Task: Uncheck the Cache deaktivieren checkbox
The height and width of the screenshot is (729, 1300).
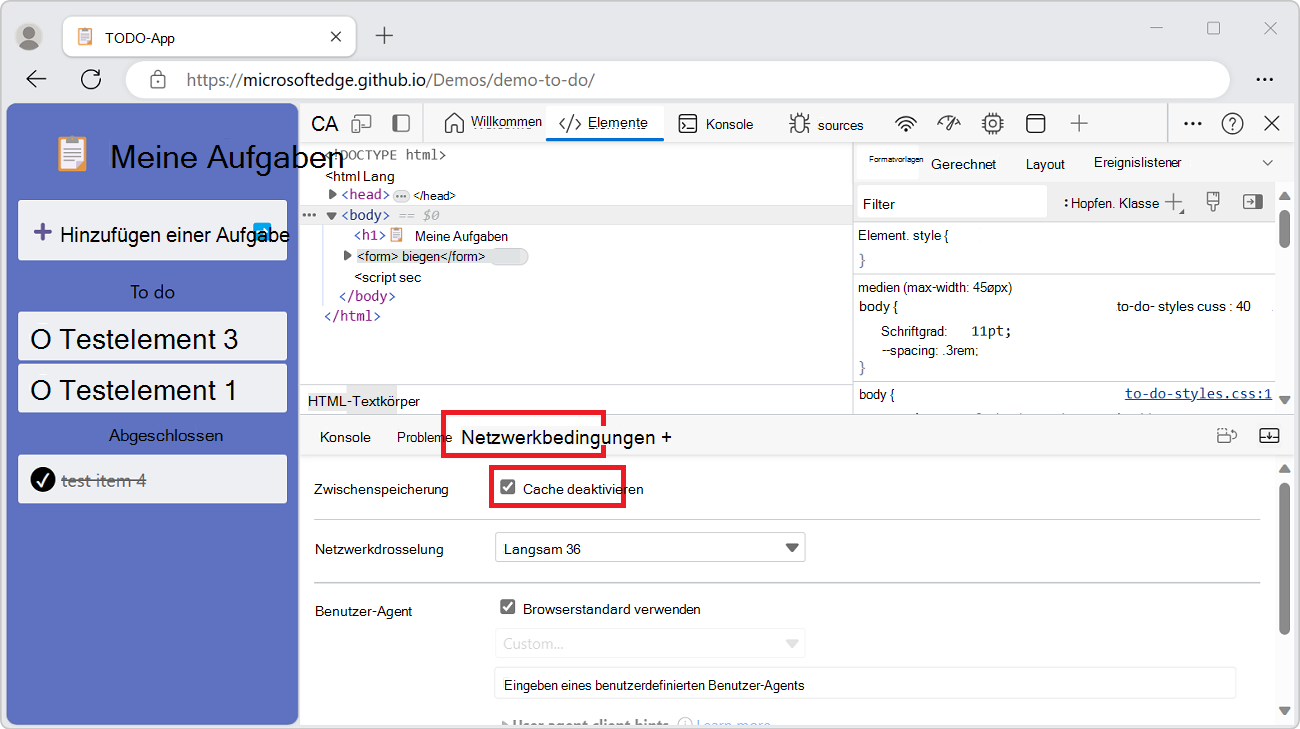Action: pyautogui.click(x=508, y=488)
